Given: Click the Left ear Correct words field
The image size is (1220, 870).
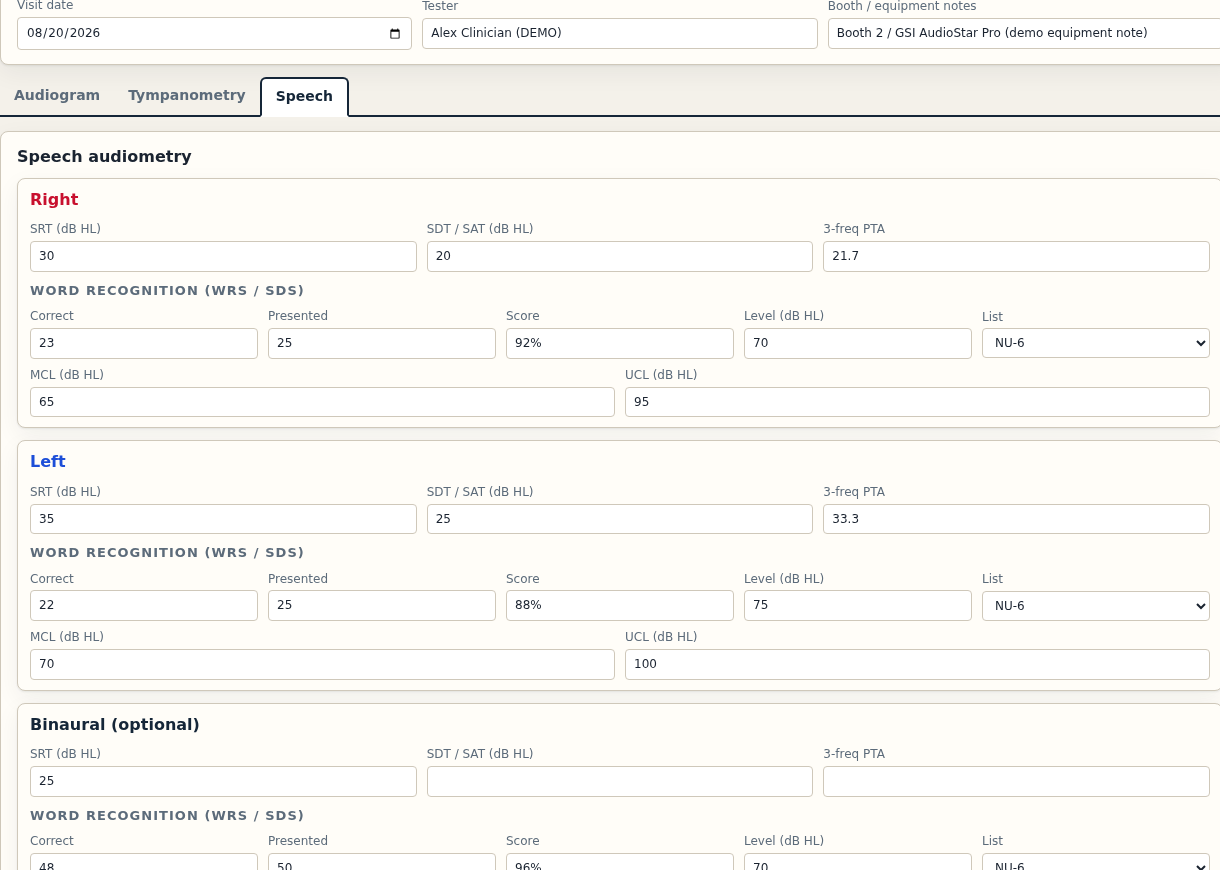Looking at the screenshot, I should [144, 605].
